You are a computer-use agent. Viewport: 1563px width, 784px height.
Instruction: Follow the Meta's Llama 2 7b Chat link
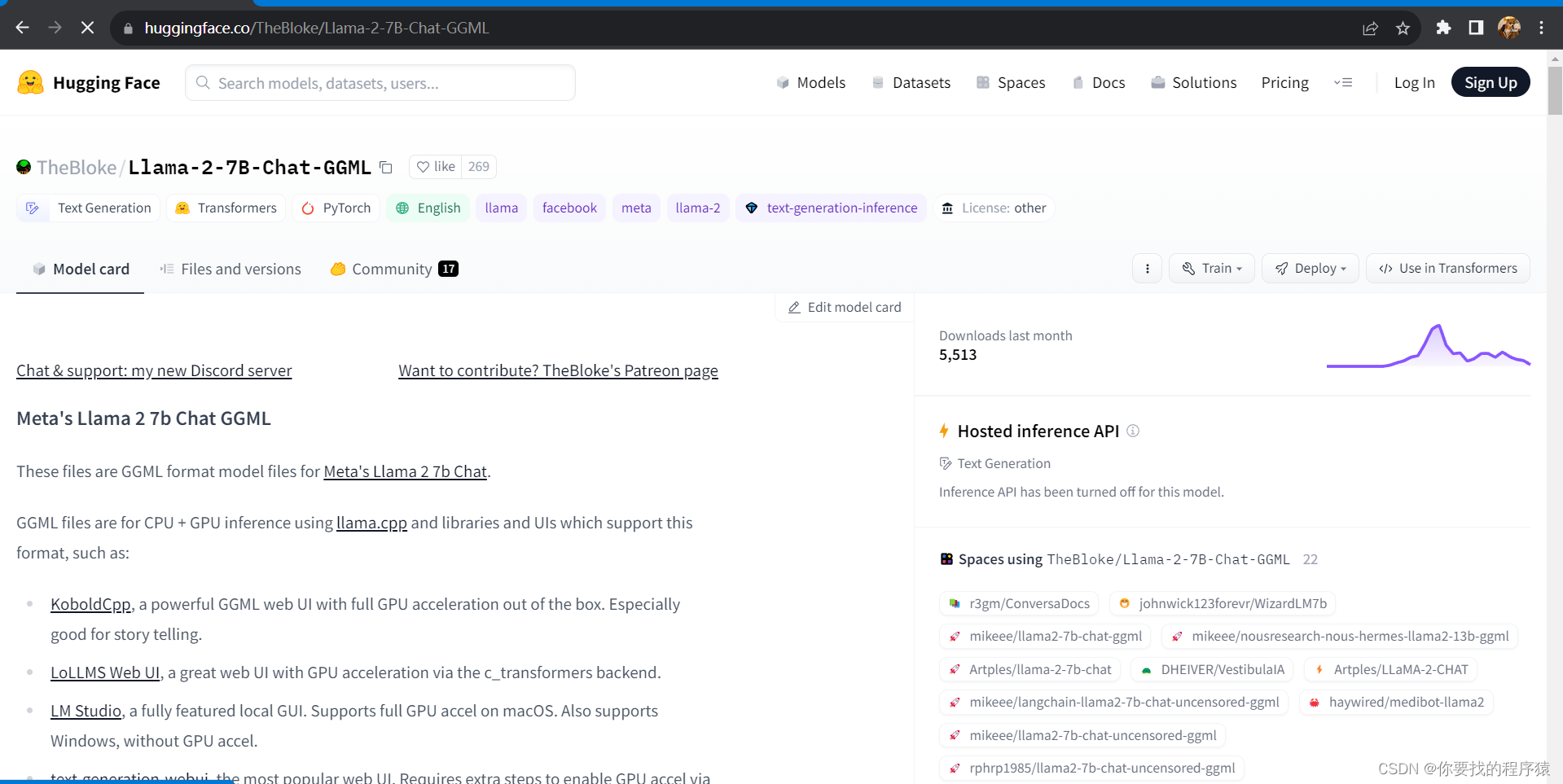tap(405, 472)
